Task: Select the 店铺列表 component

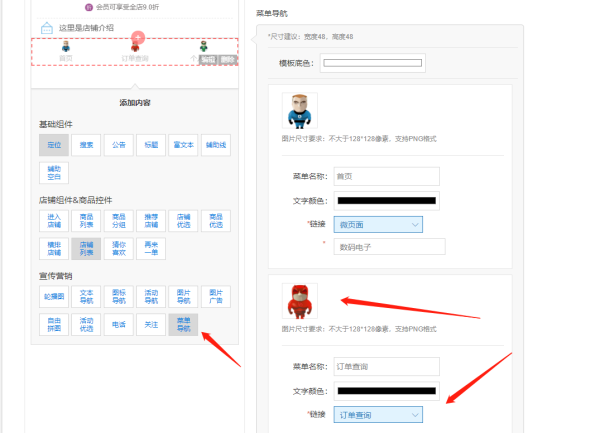Action: [x=86, y=246]
